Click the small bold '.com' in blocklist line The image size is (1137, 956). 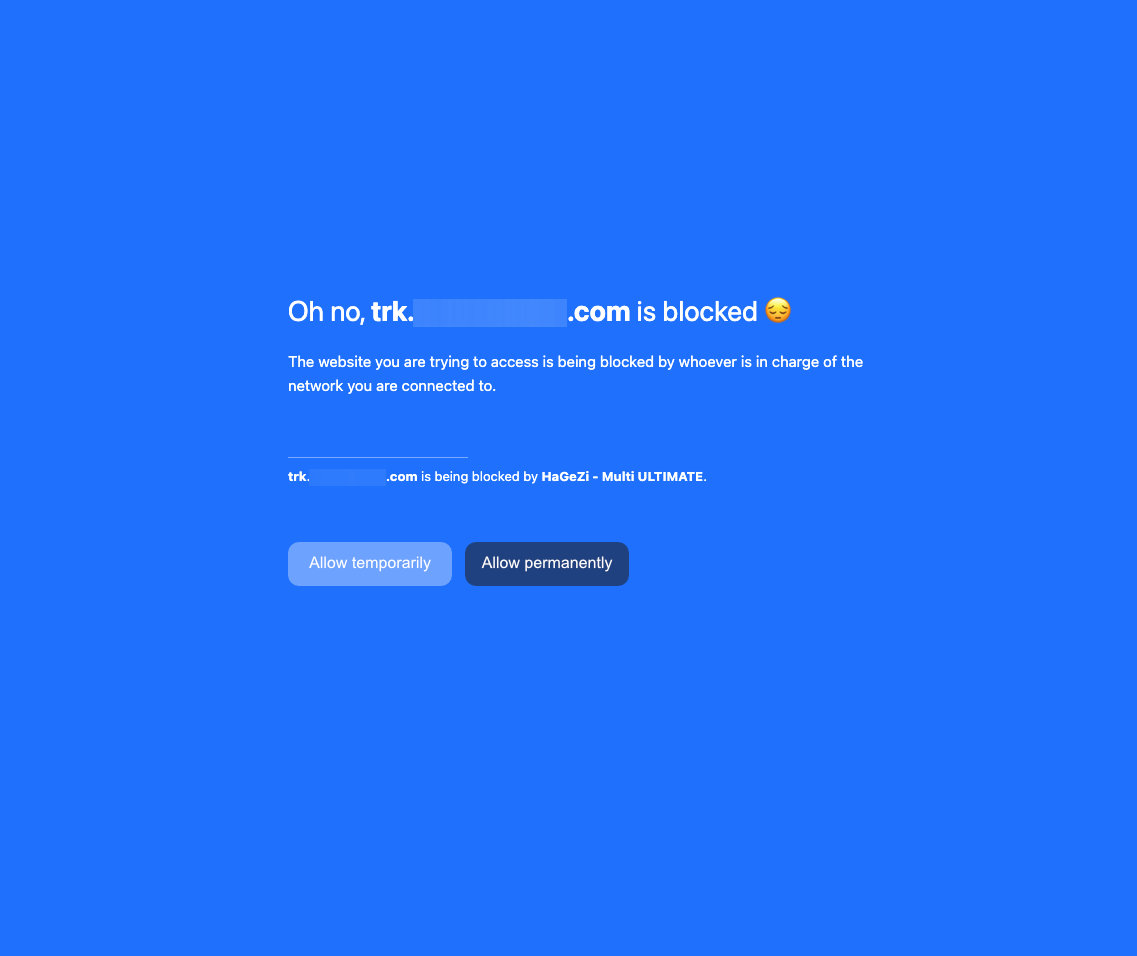pyautogui.click(x=402, y=477)
